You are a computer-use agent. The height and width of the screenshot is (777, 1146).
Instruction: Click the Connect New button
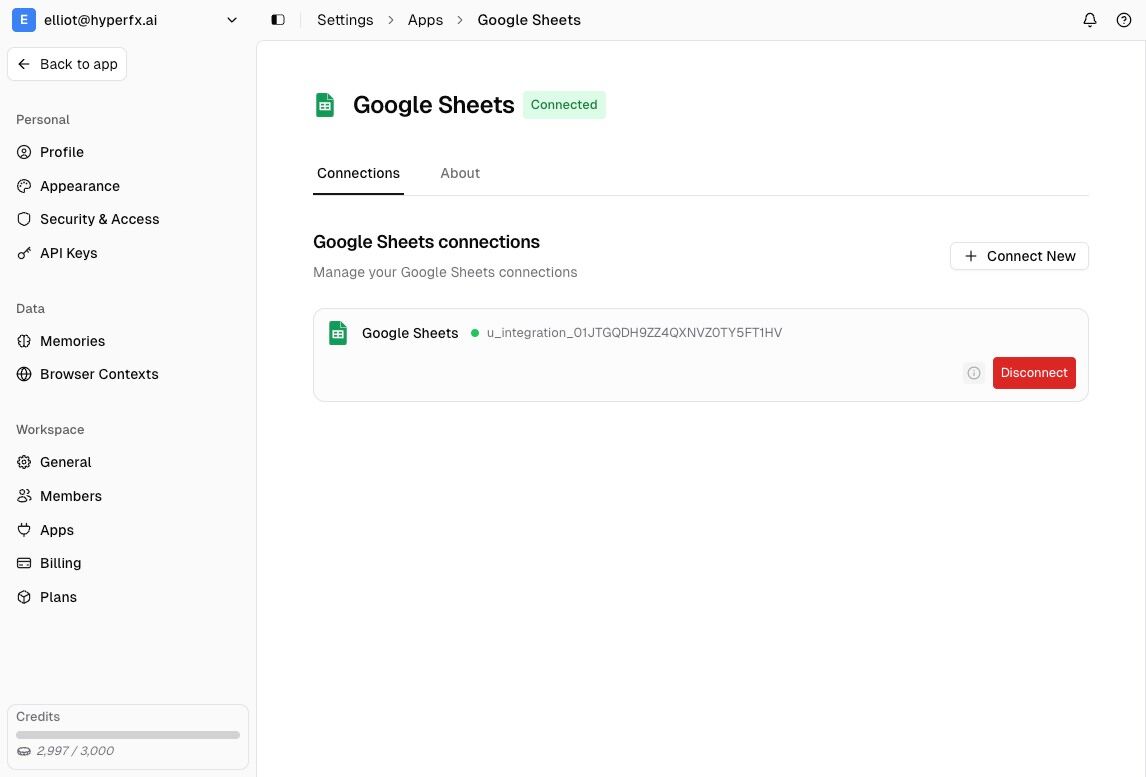pos(1019,256)
